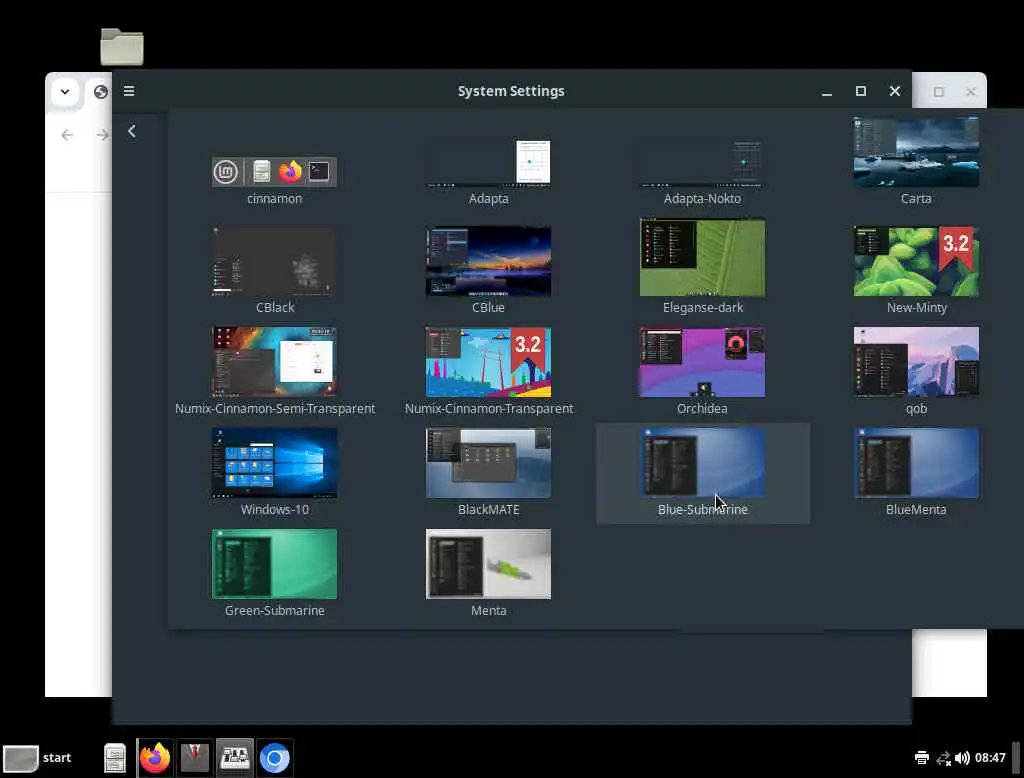
Task: Click the suit and tie taskbar icon
Action: pyautogui.click(x=195, y=758)
